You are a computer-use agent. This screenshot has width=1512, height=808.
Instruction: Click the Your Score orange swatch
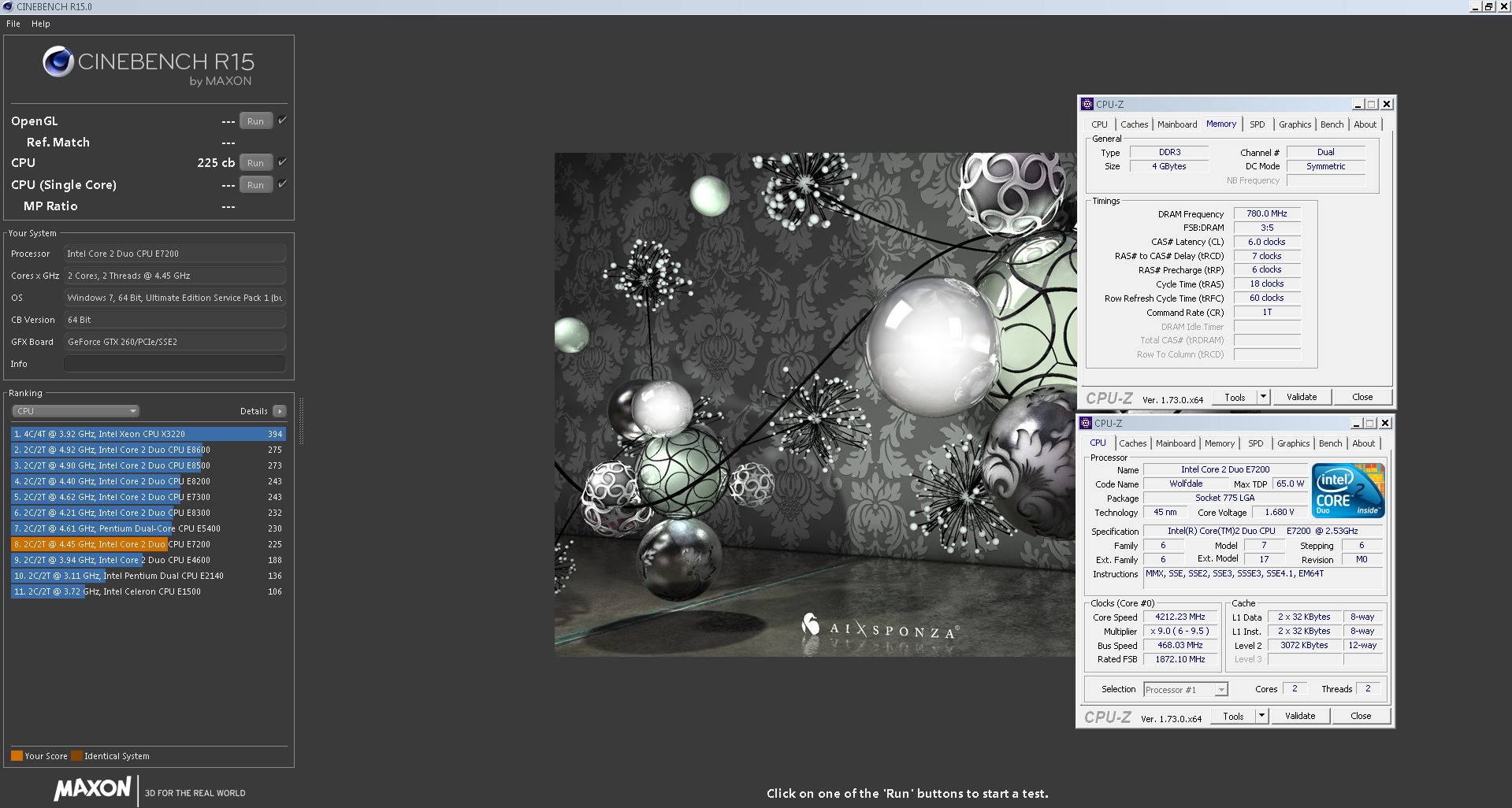[17, 755]
